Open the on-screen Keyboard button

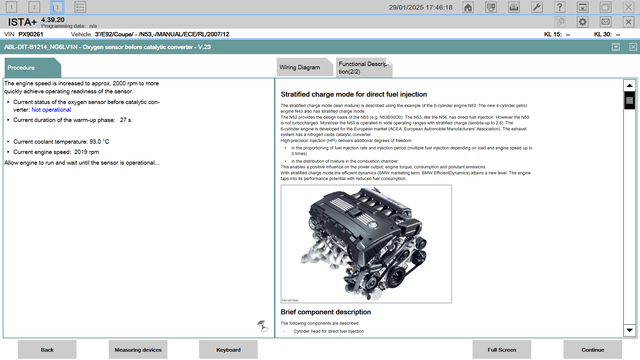coord(228,350)
